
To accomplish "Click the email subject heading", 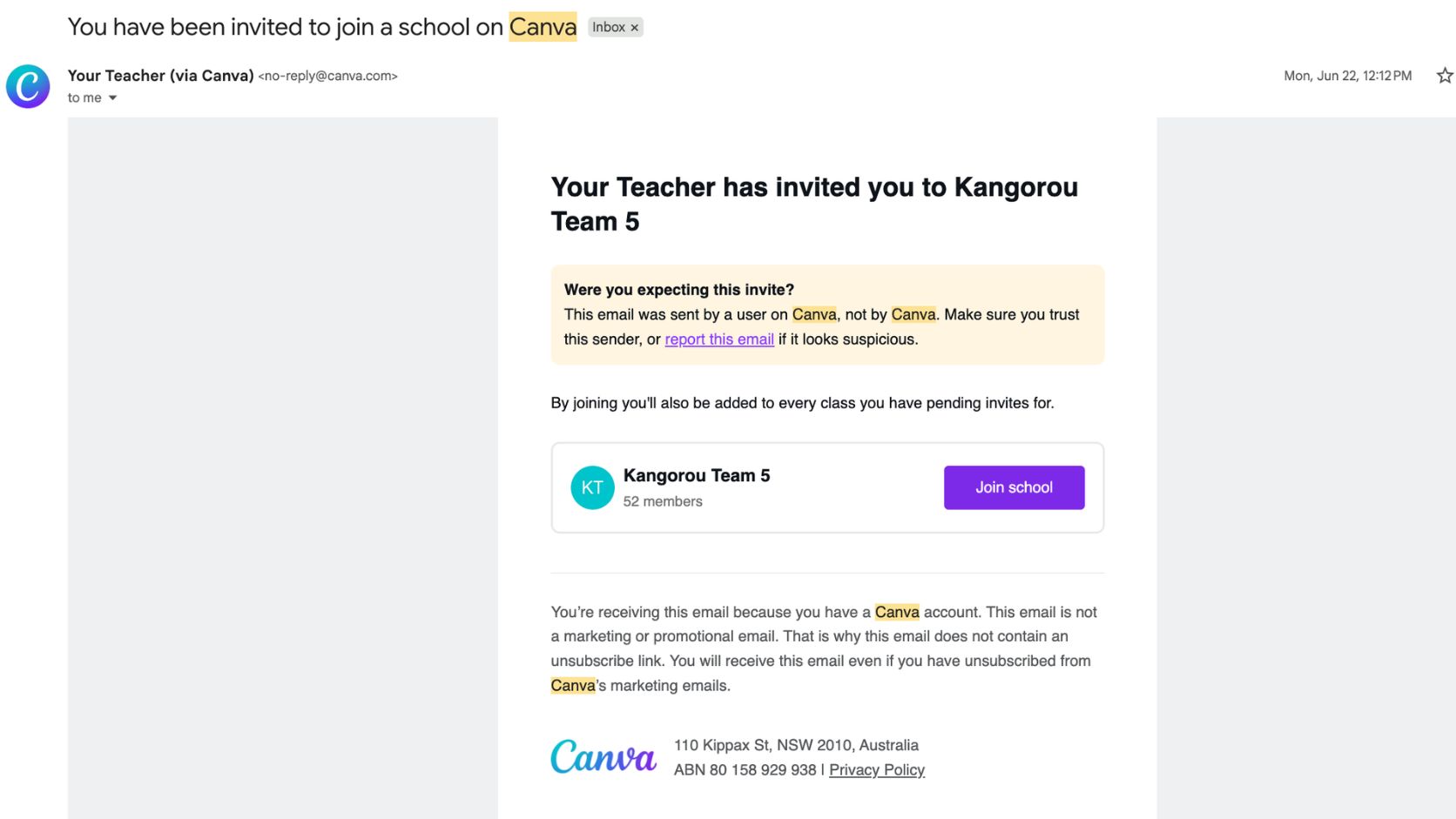I will 322,27.
